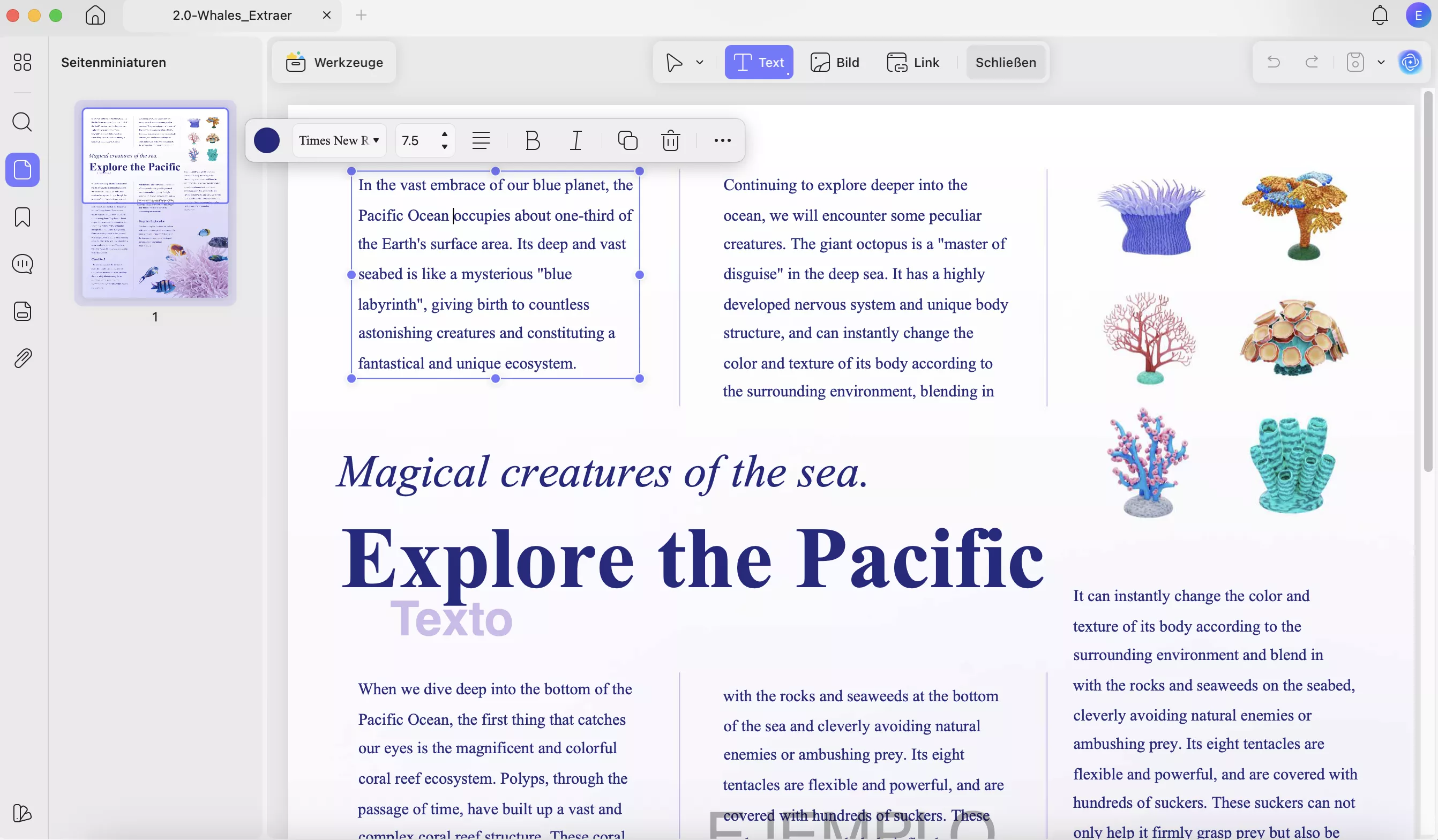Click the copy text box icon

point(628,140)
